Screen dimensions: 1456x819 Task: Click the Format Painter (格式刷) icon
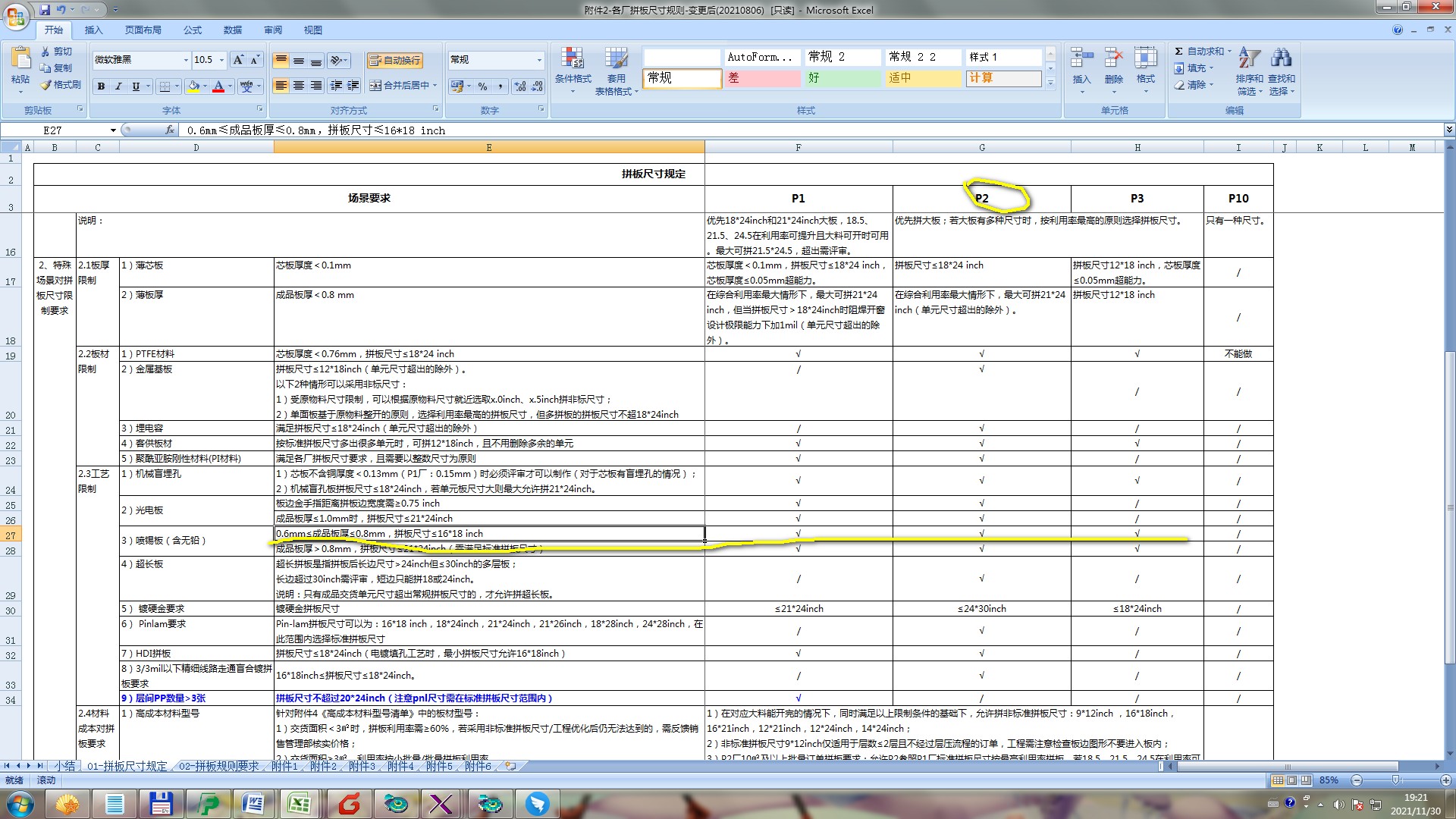click(46, 85)
